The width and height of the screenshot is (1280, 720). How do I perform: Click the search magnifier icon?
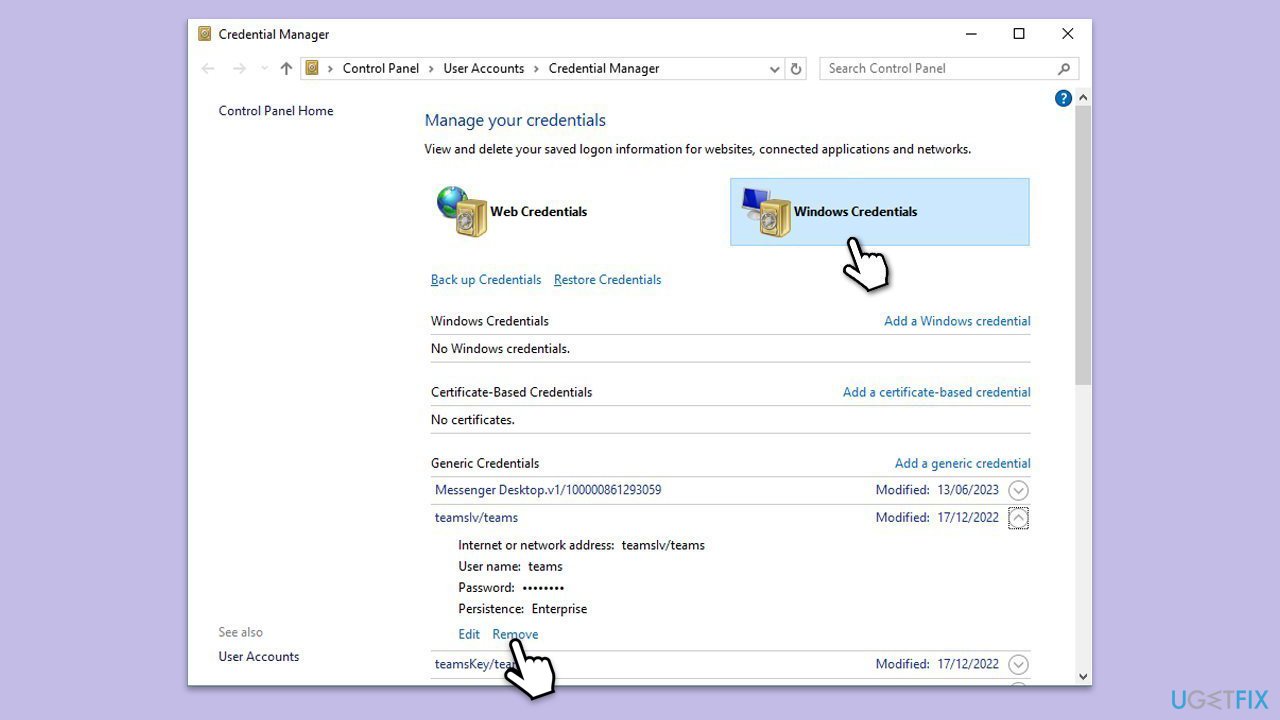pyautogui.click(x=1063, y=69)
